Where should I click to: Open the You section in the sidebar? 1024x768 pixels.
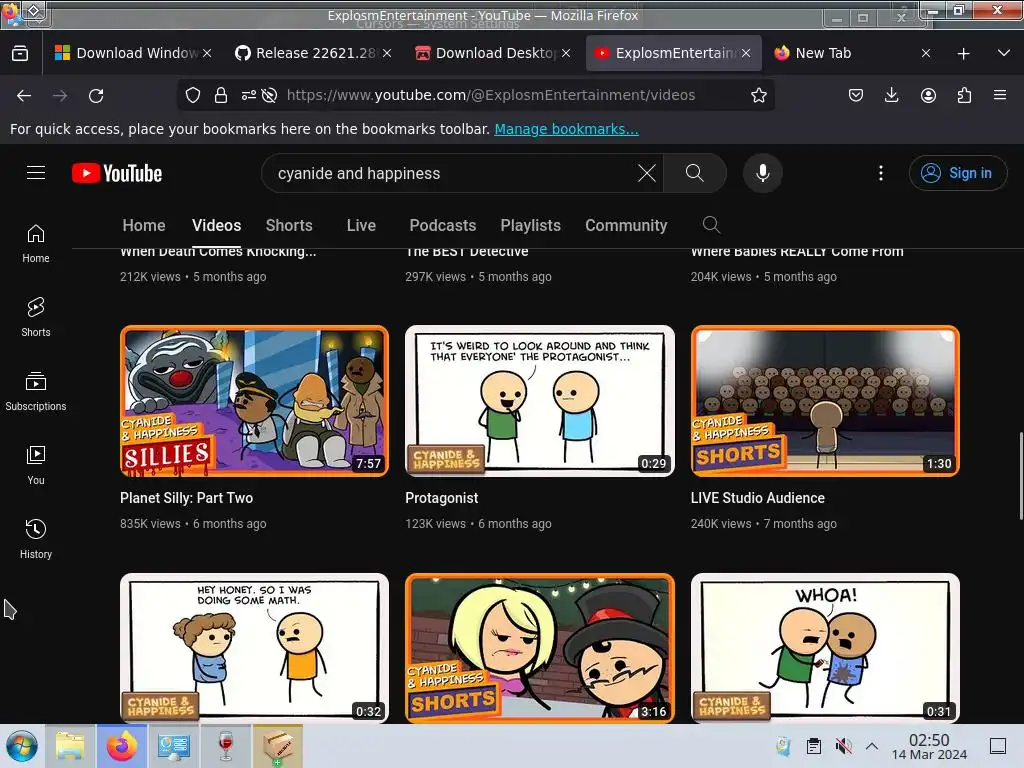coord(36,466)
